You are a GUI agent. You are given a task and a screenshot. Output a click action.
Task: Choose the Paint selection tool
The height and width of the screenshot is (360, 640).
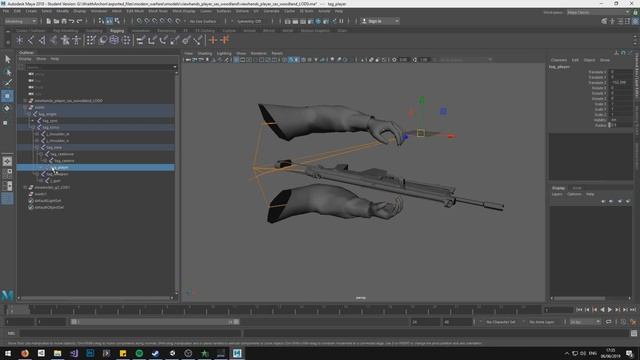[x=7, y=83]
